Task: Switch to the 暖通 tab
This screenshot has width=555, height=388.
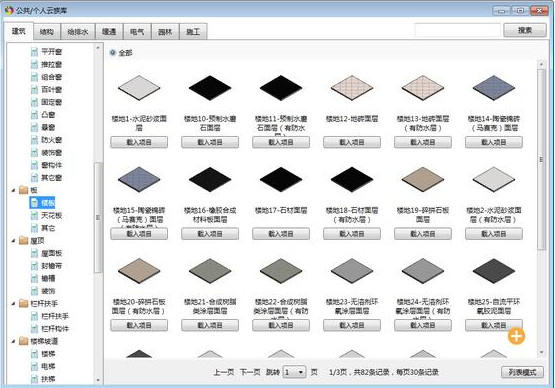Action: tap(109, 32)
